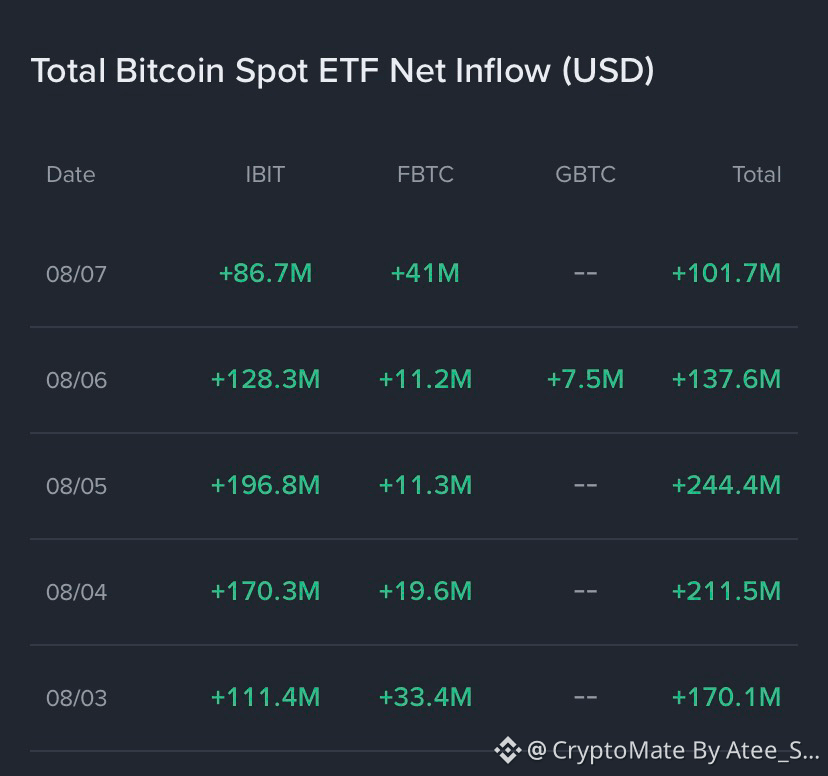This screenshot has height=776, width=828.
Task: Click the Total column header
Action: pyautogui.click(x=757, y=175)
